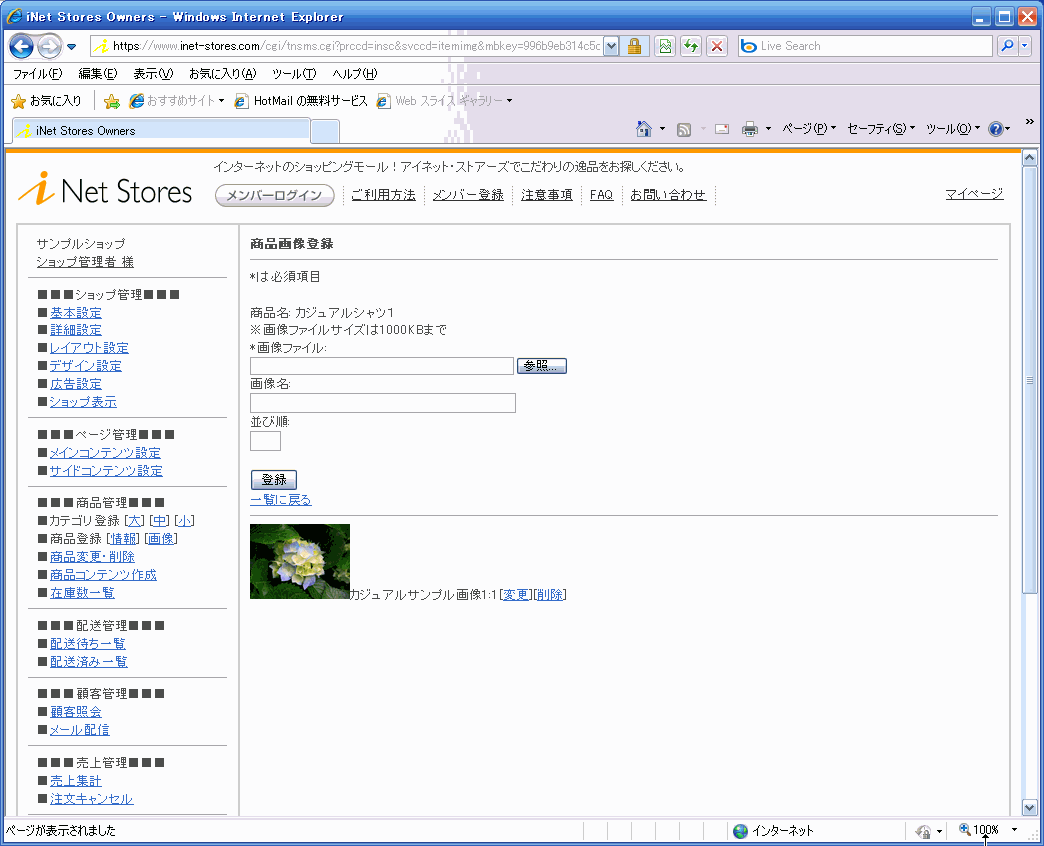Screen dimensions: 1044x846
Task: Click the Refresh page icon
Action: pos(690,46)
